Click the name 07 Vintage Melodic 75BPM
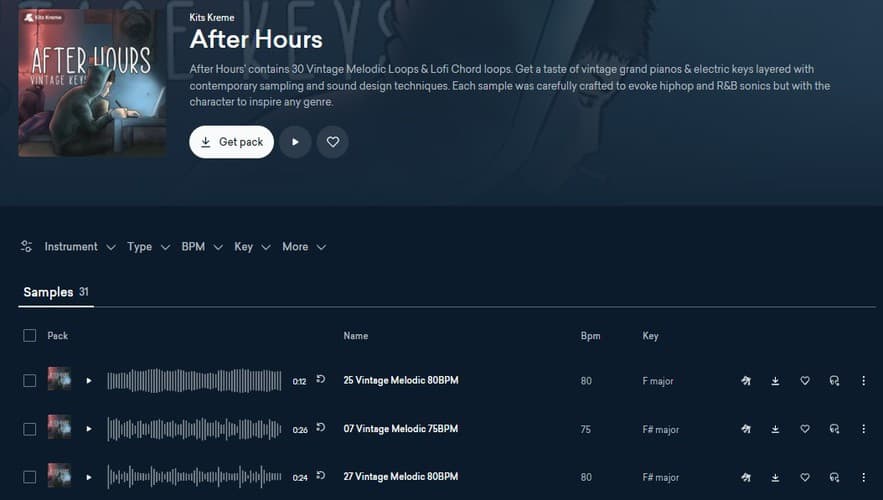This screenshot has height=500, width=883. coord(401,428)
